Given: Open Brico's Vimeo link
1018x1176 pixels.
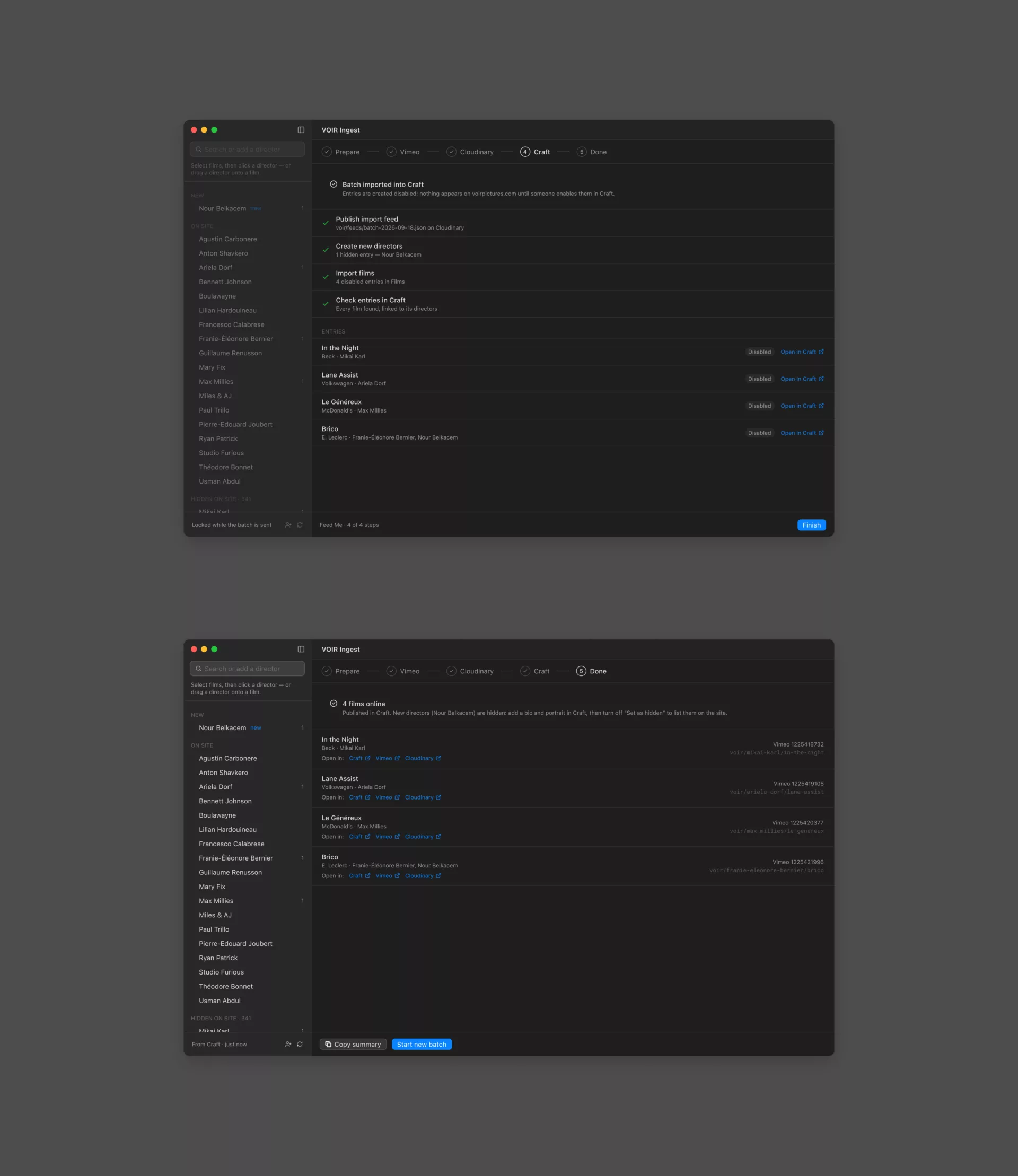Looking at the screenshot, I should tap(388, 876).
